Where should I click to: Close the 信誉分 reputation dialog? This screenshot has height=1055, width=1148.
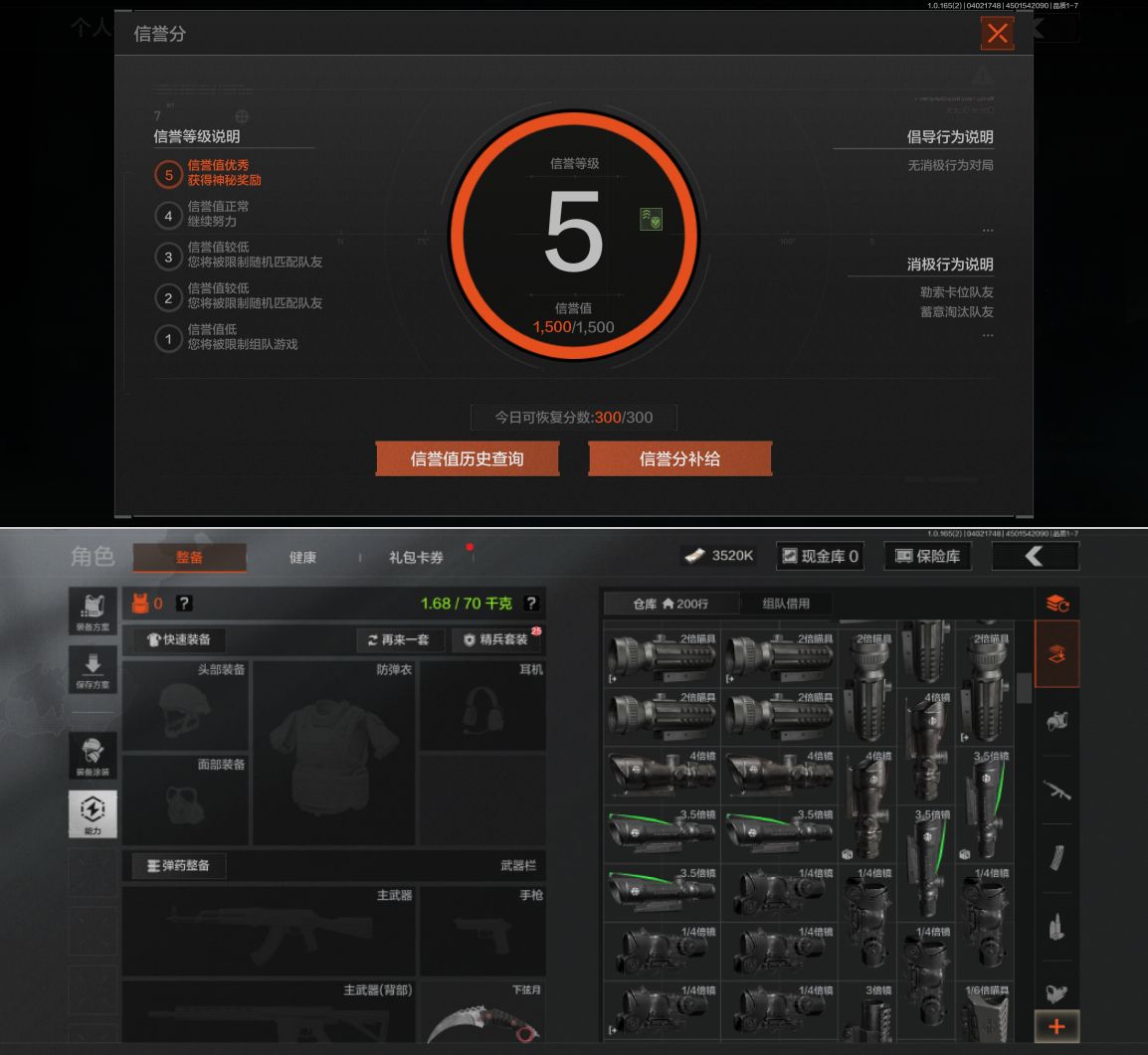[997, 34]
